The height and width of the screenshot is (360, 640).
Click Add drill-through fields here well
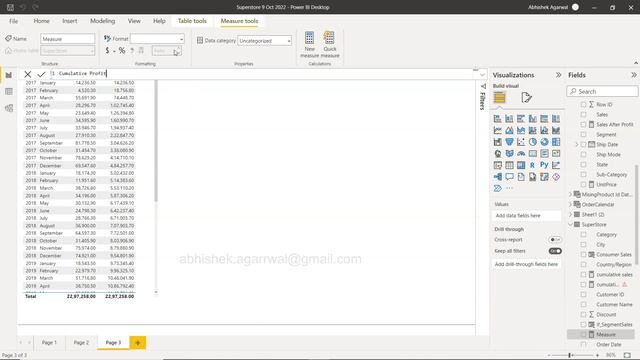[527, 264]
